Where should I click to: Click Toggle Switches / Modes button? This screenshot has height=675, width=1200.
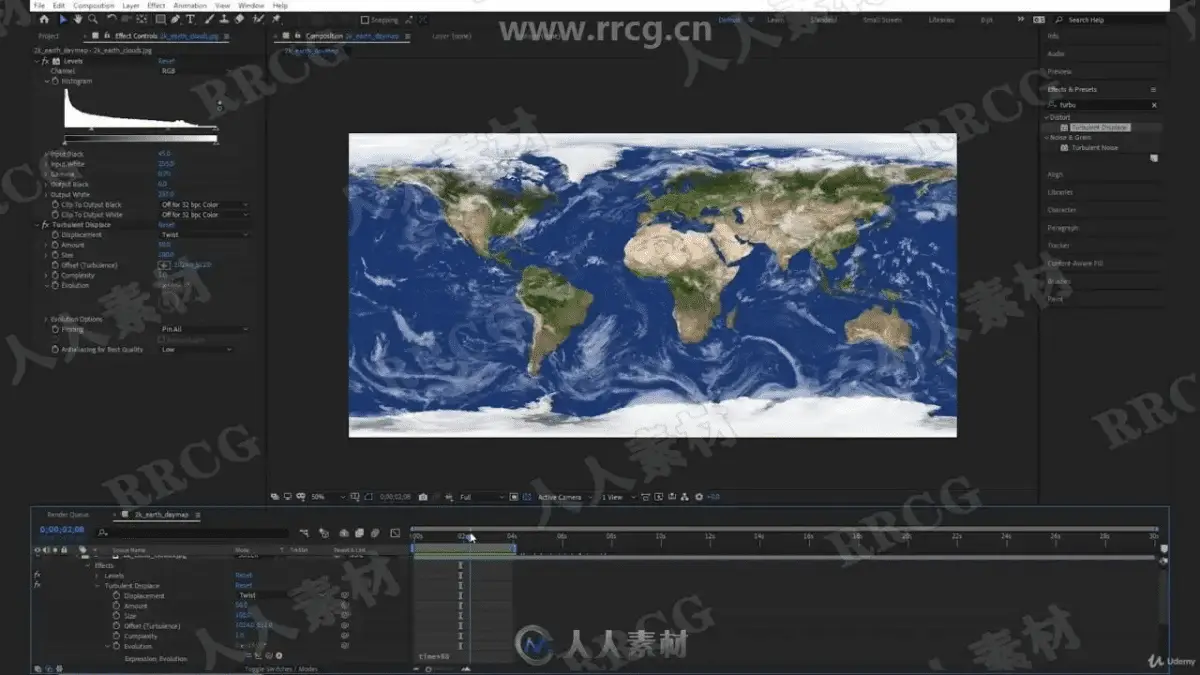282,668
